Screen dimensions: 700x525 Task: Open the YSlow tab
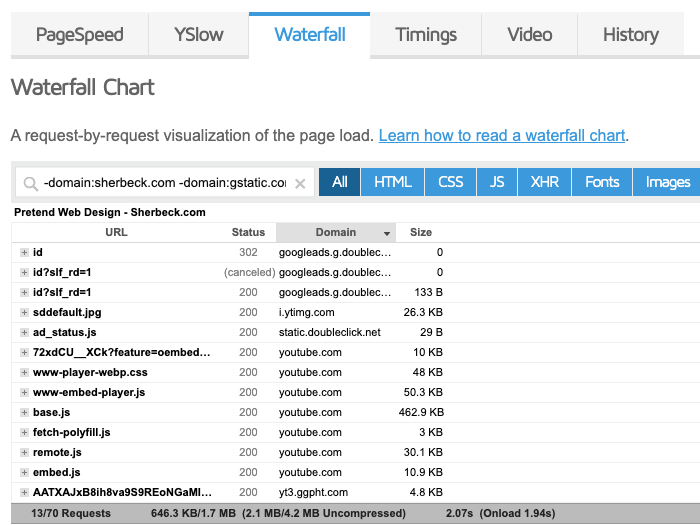pos(199,34)
